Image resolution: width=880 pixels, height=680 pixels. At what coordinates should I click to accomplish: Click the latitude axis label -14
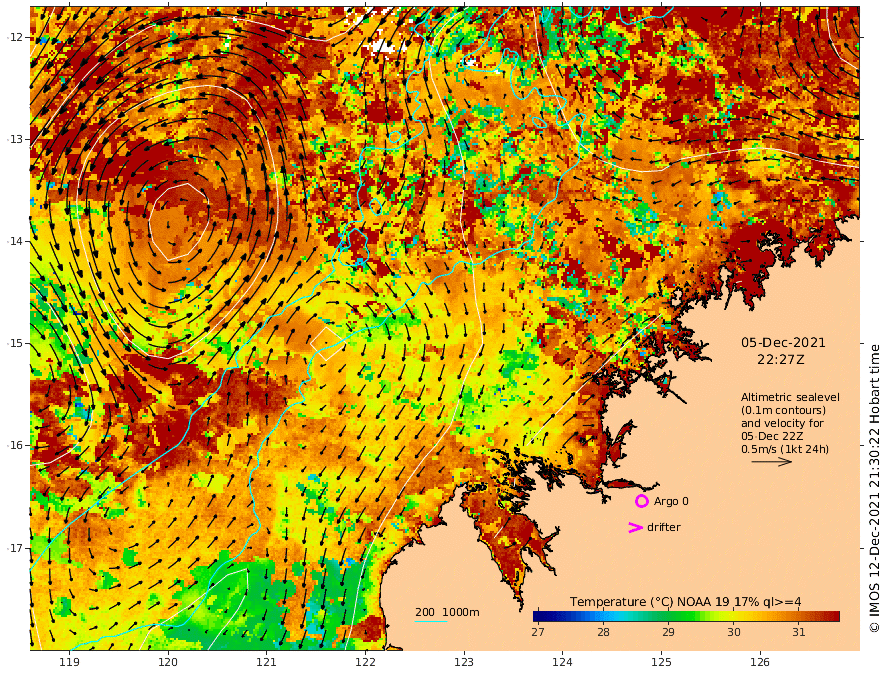[16, 241]
